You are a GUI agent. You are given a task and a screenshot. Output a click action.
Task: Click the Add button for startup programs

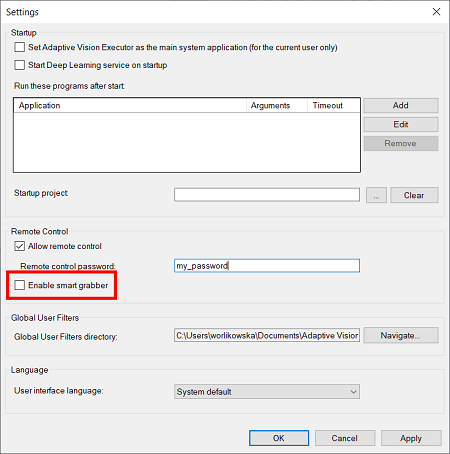401,105
